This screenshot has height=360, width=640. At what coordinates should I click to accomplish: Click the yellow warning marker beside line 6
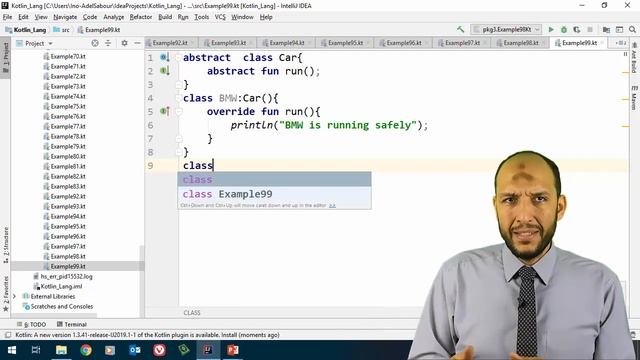click(x=625, y=127)
